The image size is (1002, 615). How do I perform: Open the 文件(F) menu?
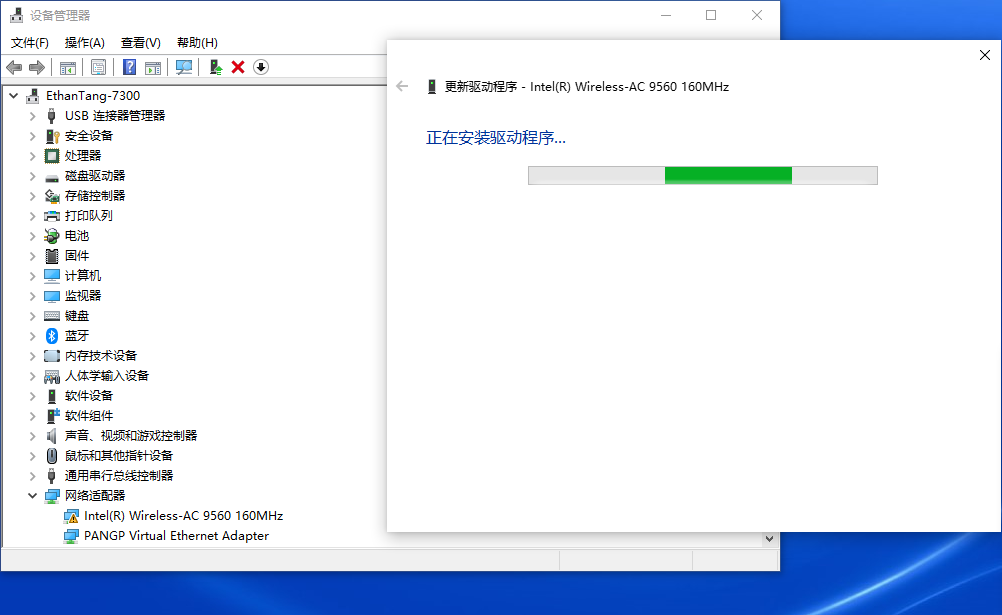coord(30,43)
